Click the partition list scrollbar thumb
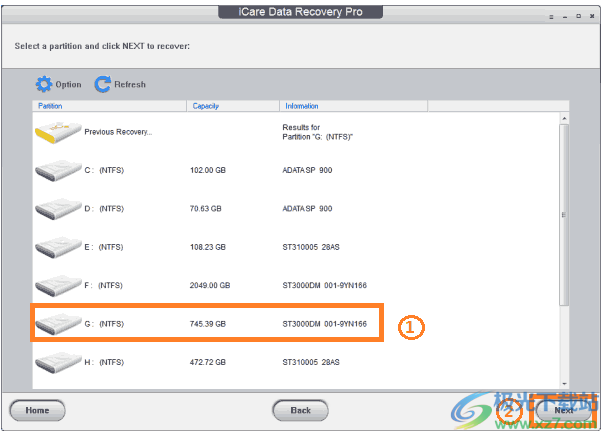The width and height of the screenshot is (610, 440). [x=564, y=215]
